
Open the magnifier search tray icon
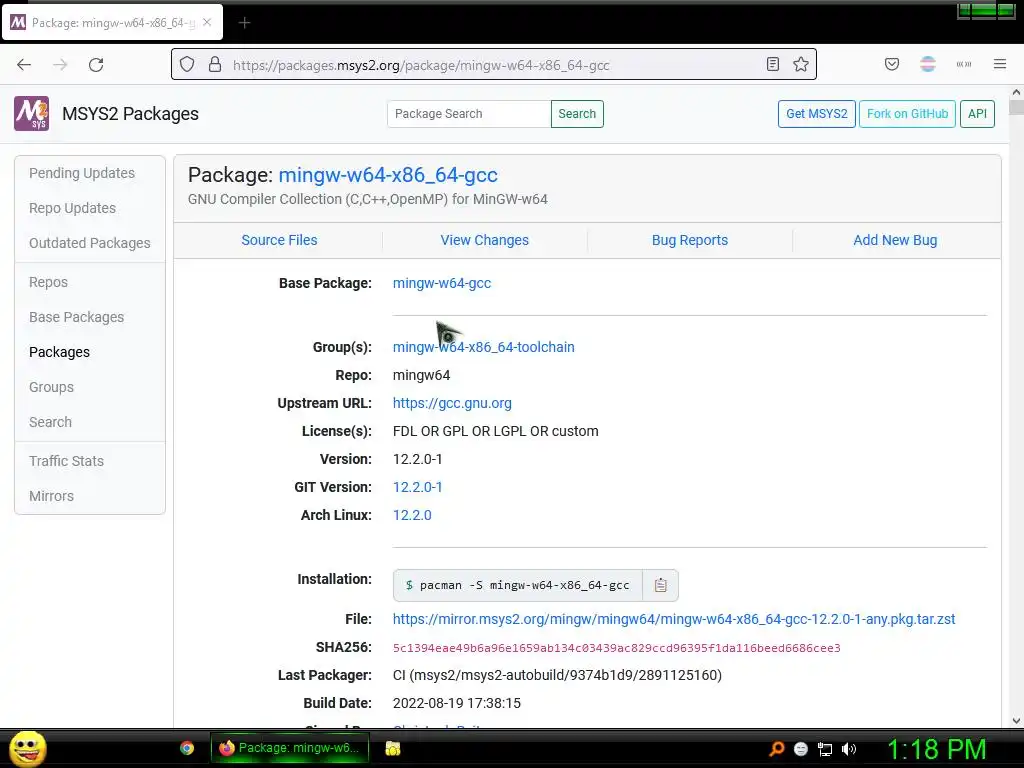pos(776,749)
